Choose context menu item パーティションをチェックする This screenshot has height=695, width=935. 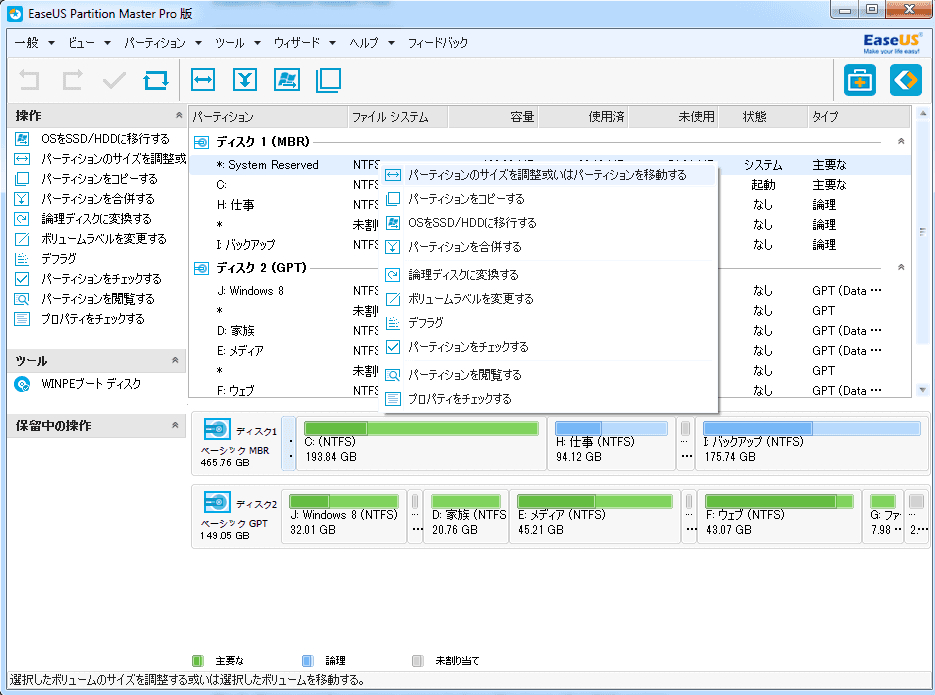(x=548, y=347)
